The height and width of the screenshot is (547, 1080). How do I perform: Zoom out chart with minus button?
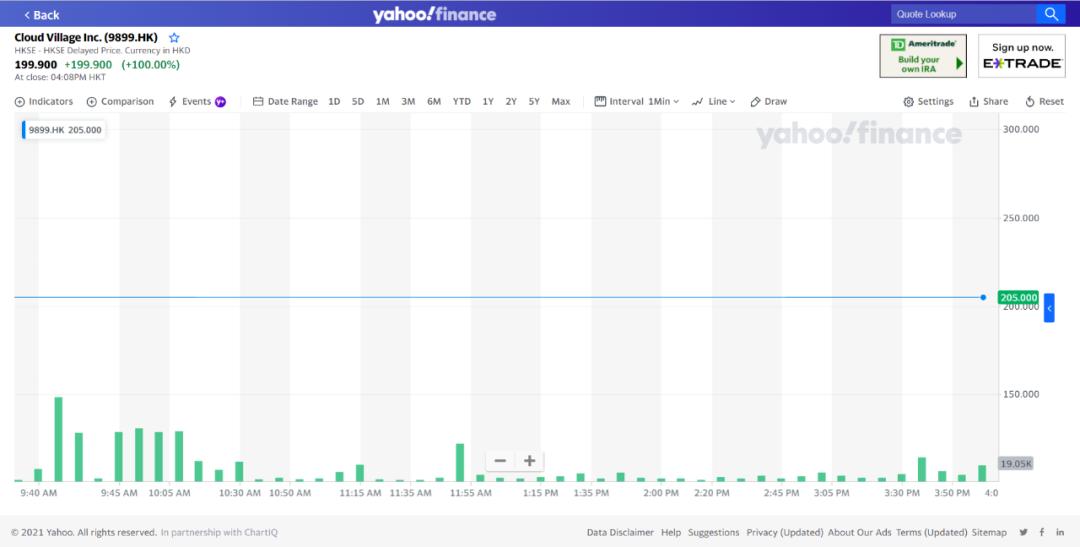pyautogui.click(x=500, y=461)
